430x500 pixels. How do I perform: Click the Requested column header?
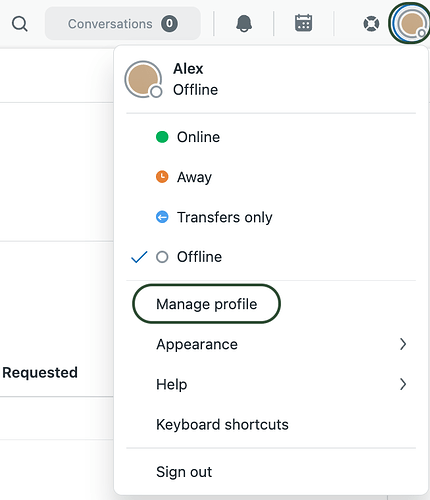(x=40, y=372)
